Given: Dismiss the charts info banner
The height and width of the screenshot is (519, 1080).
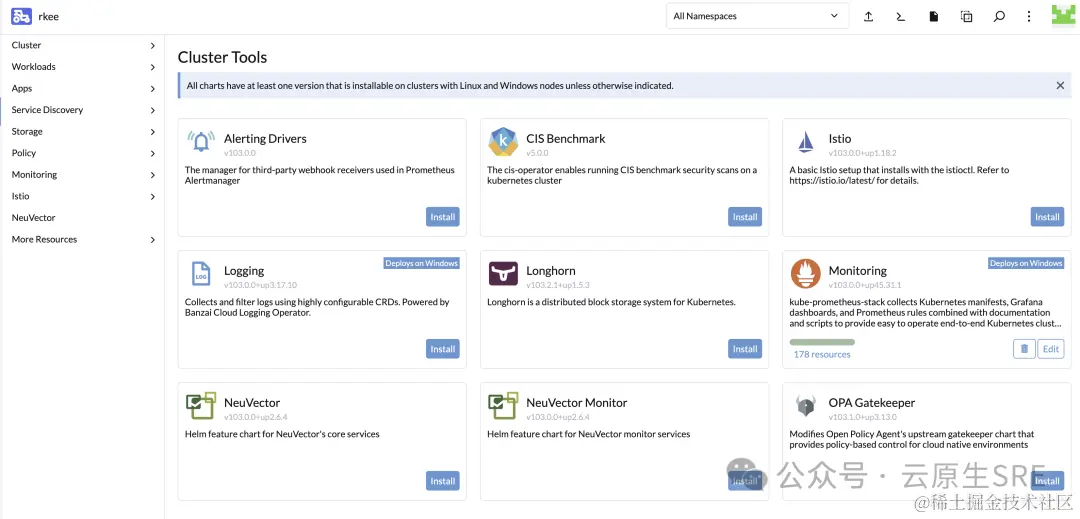Looking at the screenshot, I should tap(1060, 86).
